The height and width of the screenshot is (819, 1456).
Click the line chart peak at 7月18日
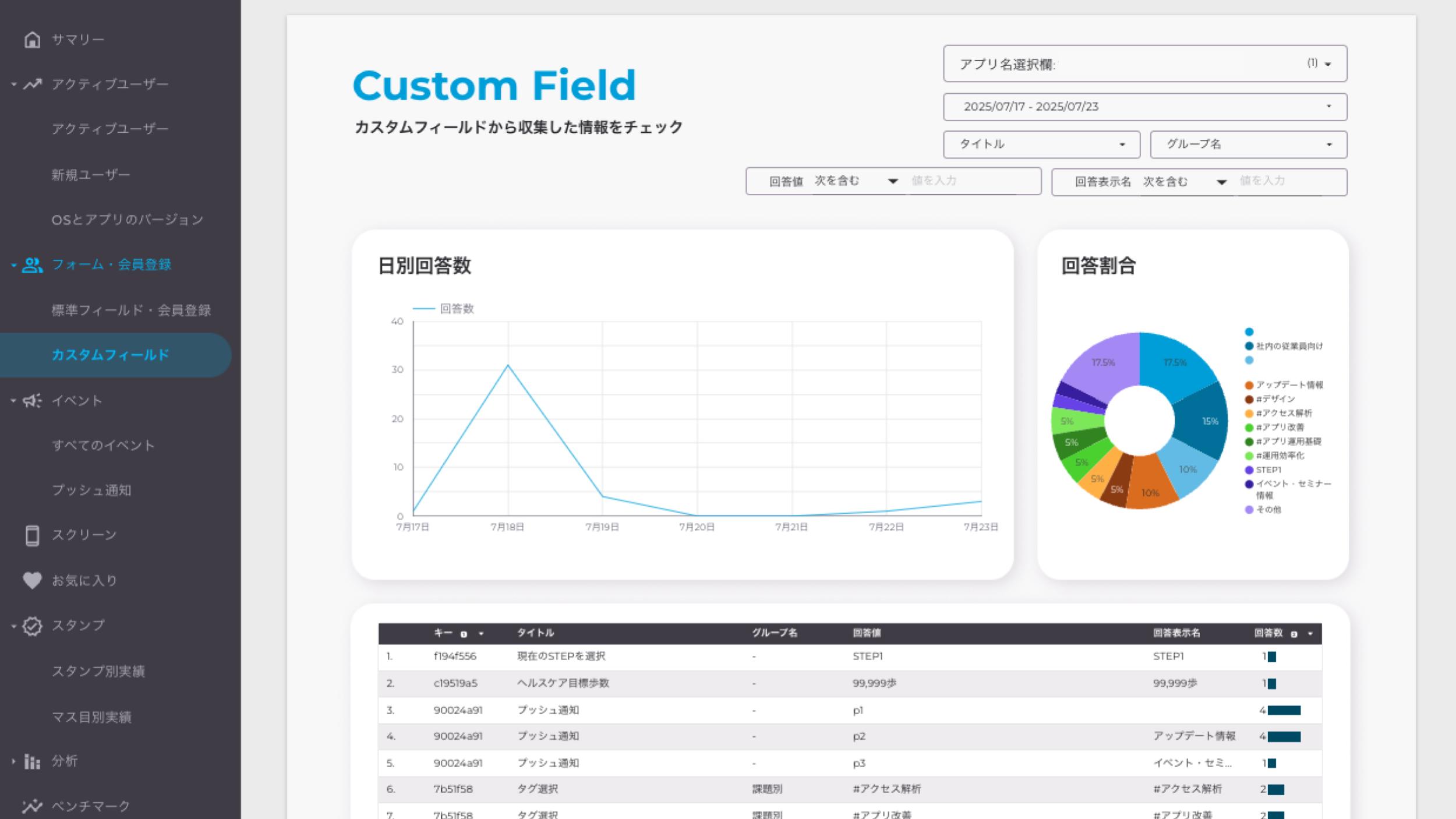point(508,365)
